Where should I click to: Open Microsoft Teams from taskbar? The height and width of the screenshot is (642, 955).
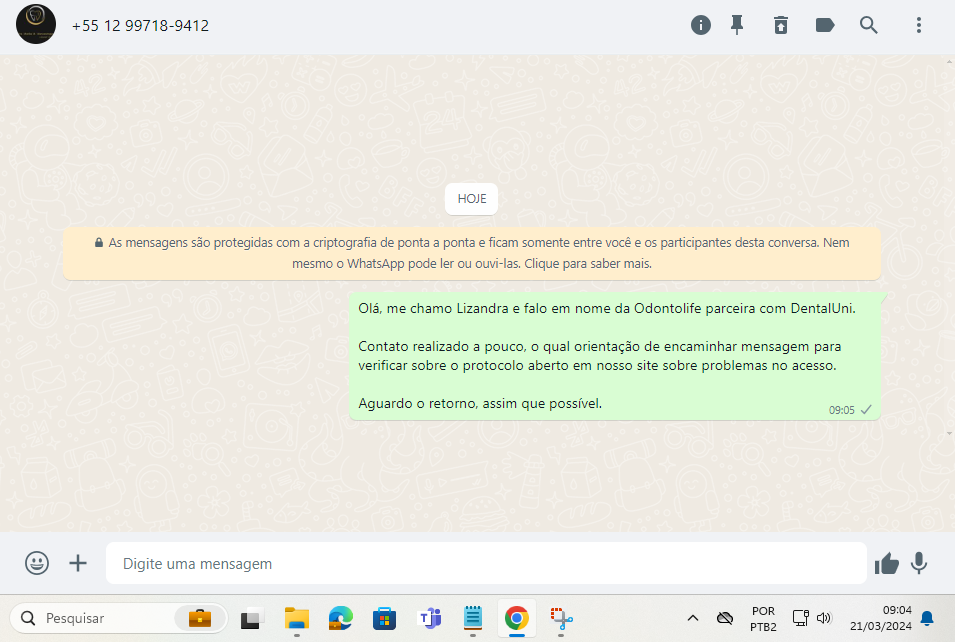point(429,619)
